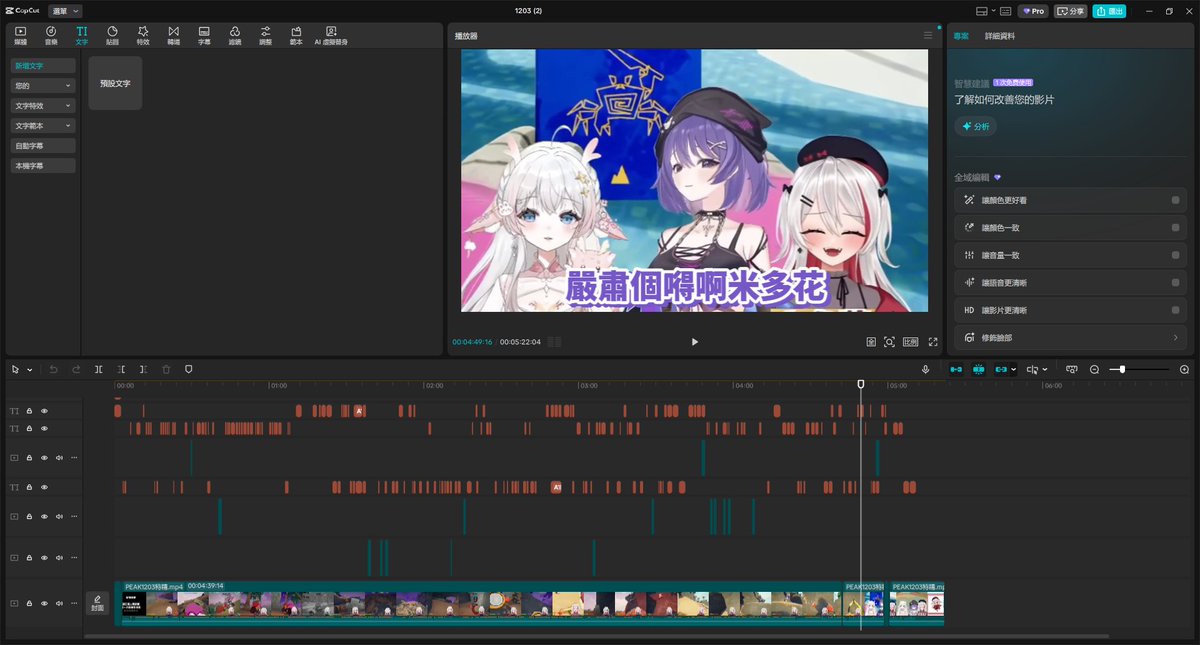Select 新增文字 in the sidebar

click(x=43, y=66)
